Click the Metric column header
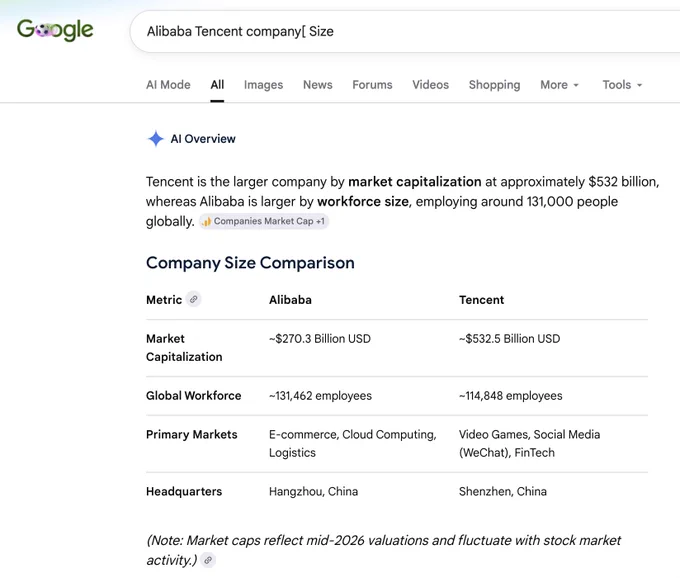The width and height of the screenshot is (680, 578). click(164, 300)
